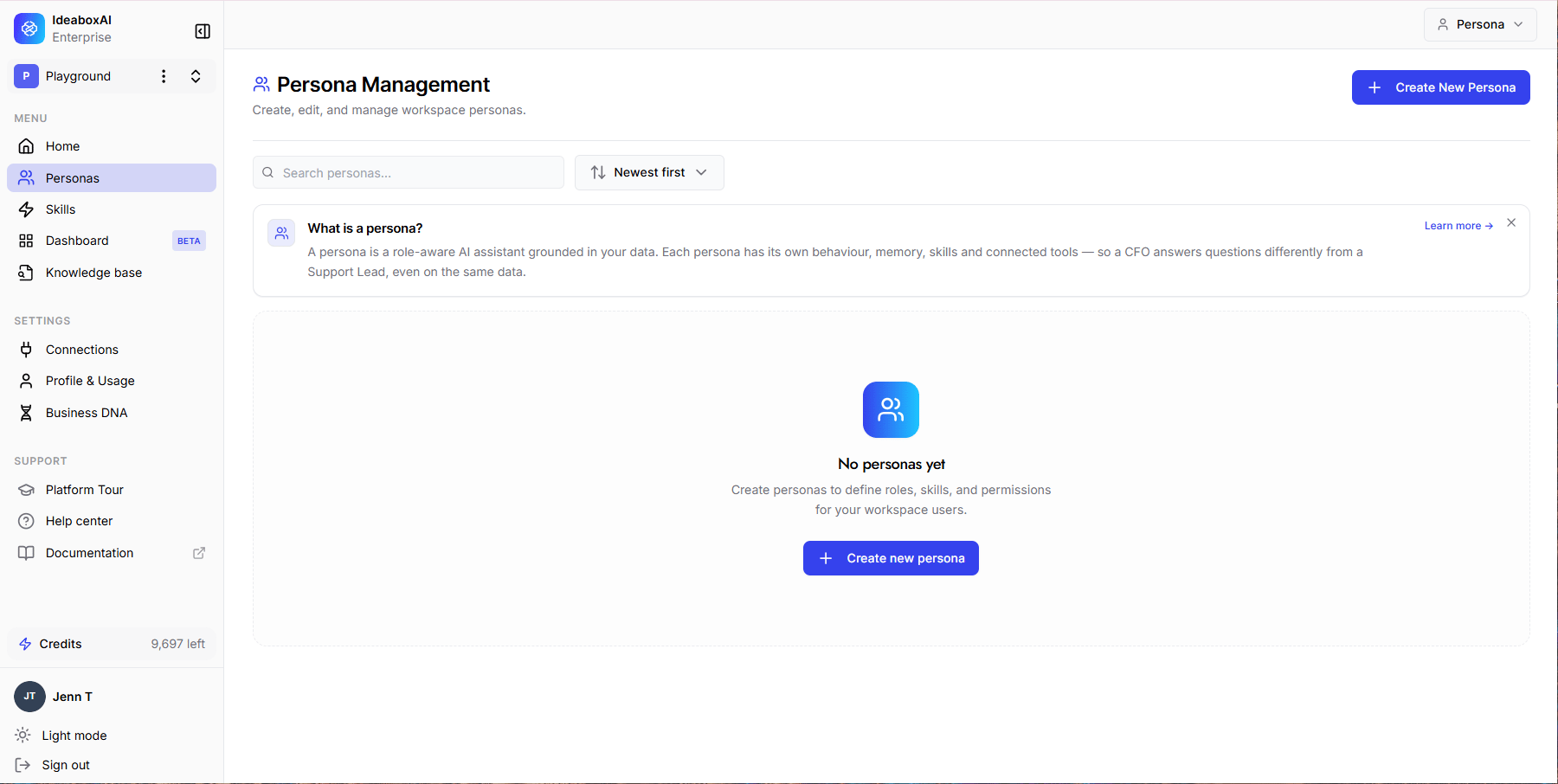This screenshot has height=784, width=1558.
Task: Go to Skills menu item
Action: (x=112, y=209)
